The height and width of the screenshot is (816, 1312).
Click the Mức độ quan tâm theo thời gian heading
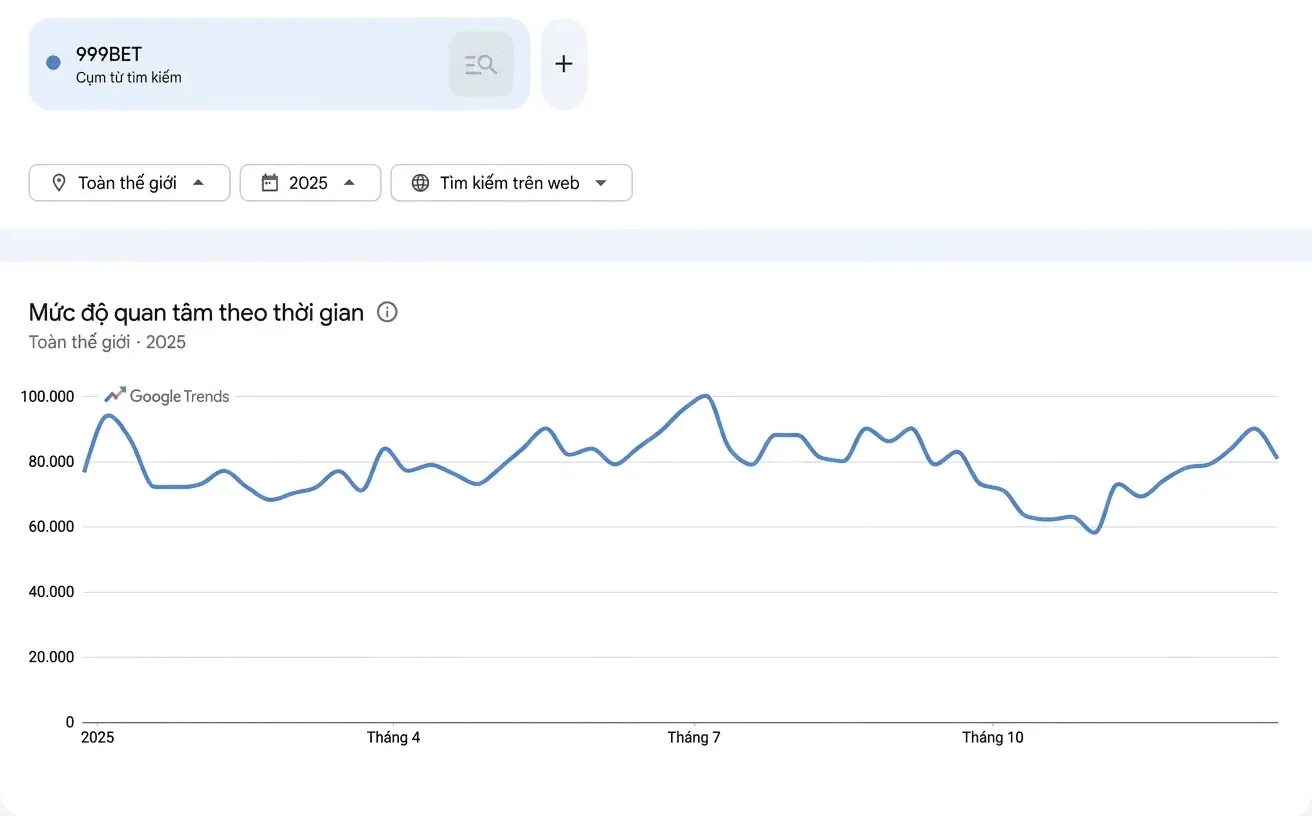tap(196, 312)
